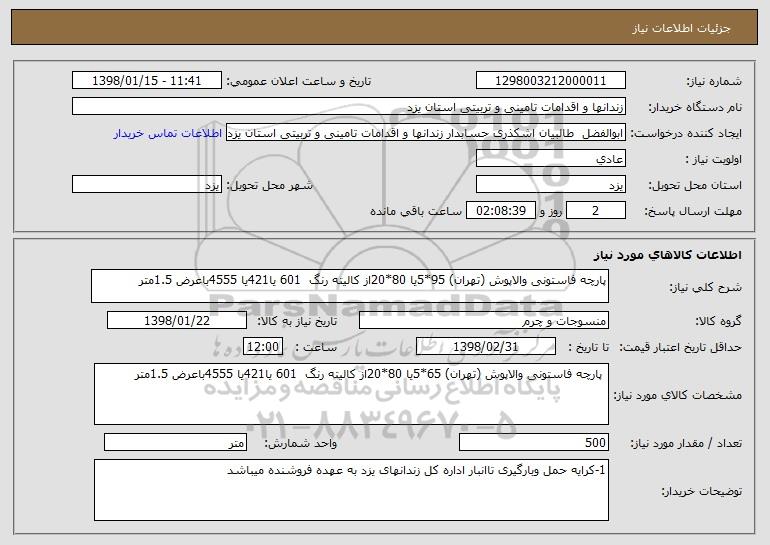770x545 pixels.
Task: Click the need date field 1398/01/22
Action: coord(177,321)
